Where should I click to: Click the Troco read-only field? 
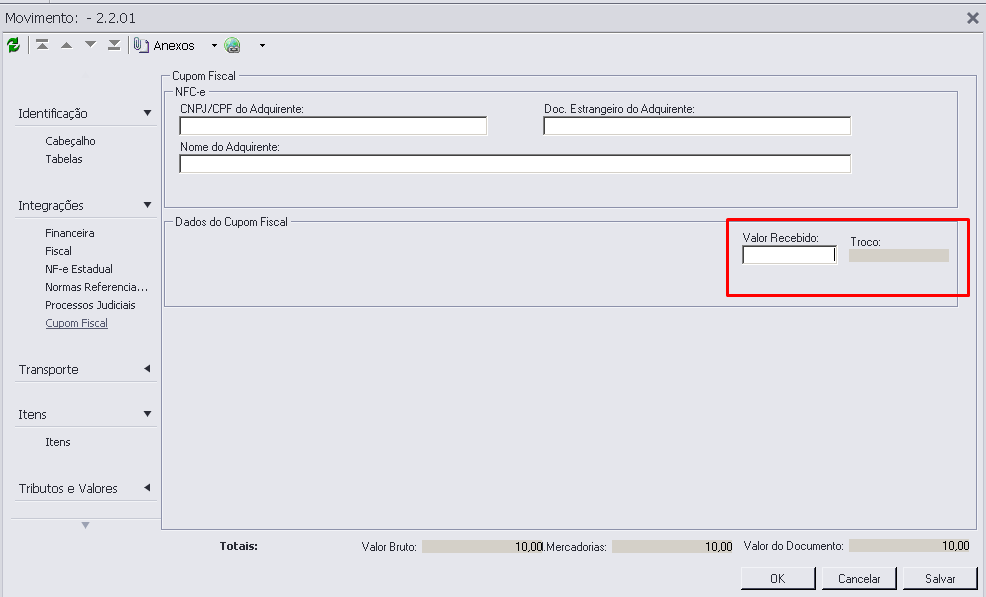click(x=899, y=255)
